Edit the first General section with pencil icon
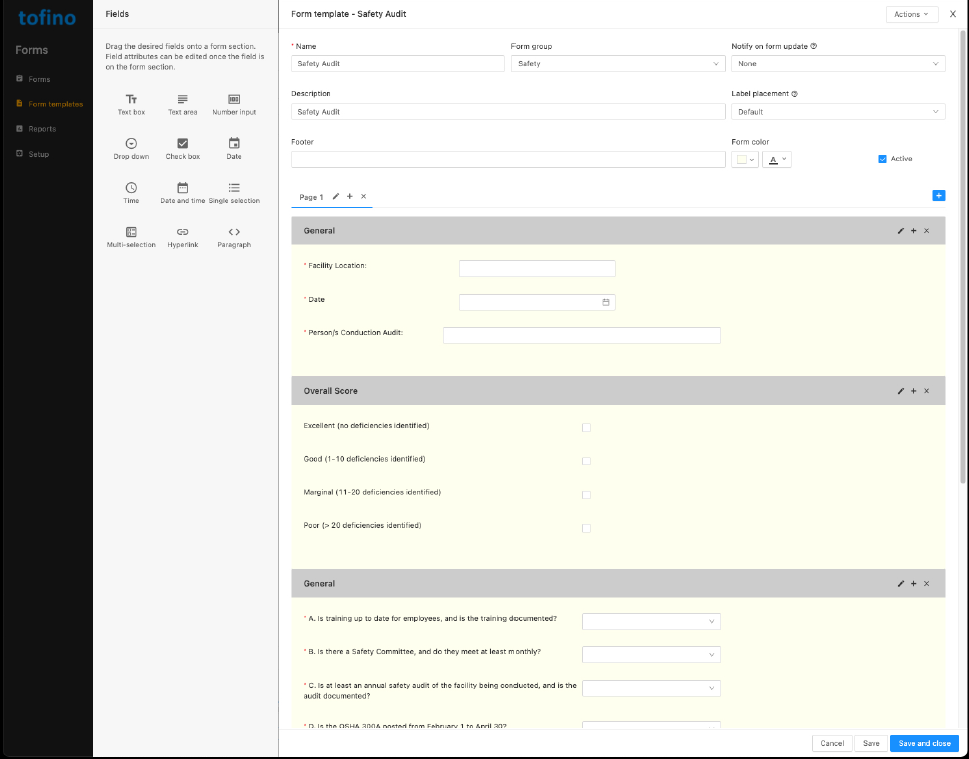969x759 pixels. click(x=901, y=231)
